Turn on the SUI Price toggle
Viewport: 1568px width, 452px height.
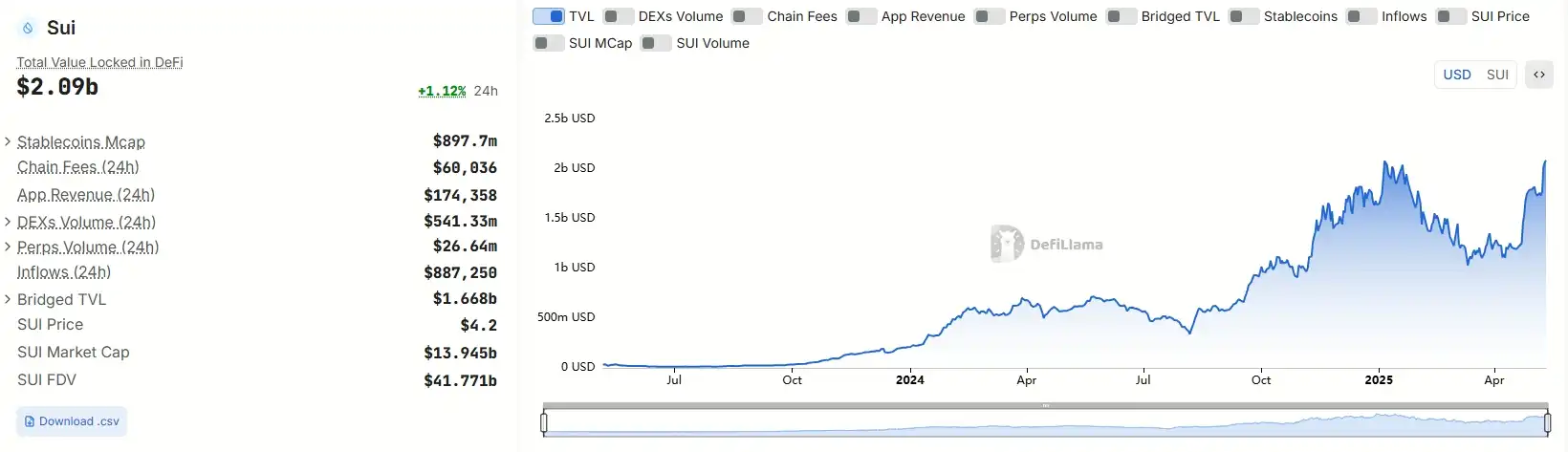1451,16
